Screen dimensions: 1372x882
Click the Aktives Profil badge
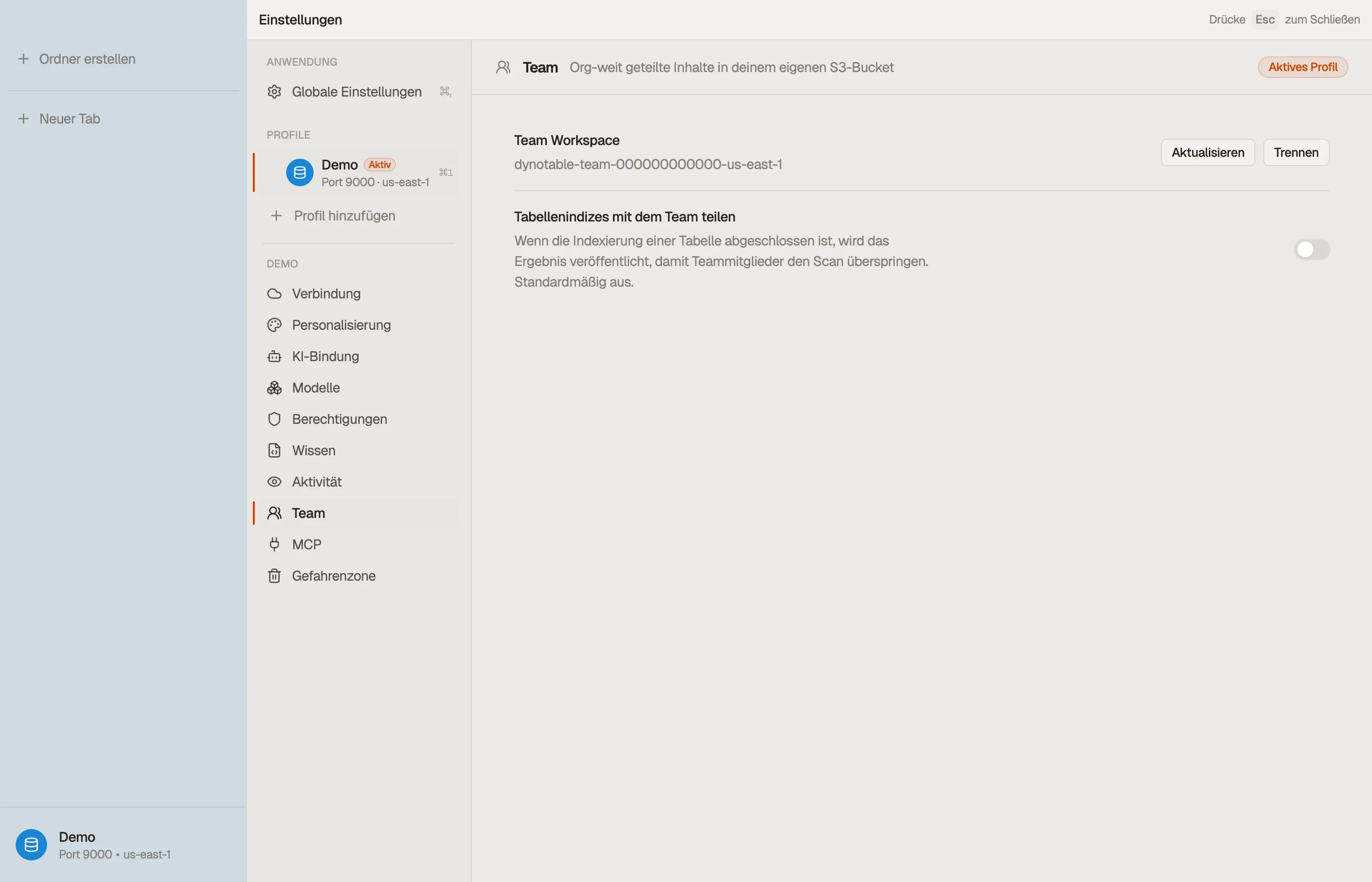click(1303, 67)
